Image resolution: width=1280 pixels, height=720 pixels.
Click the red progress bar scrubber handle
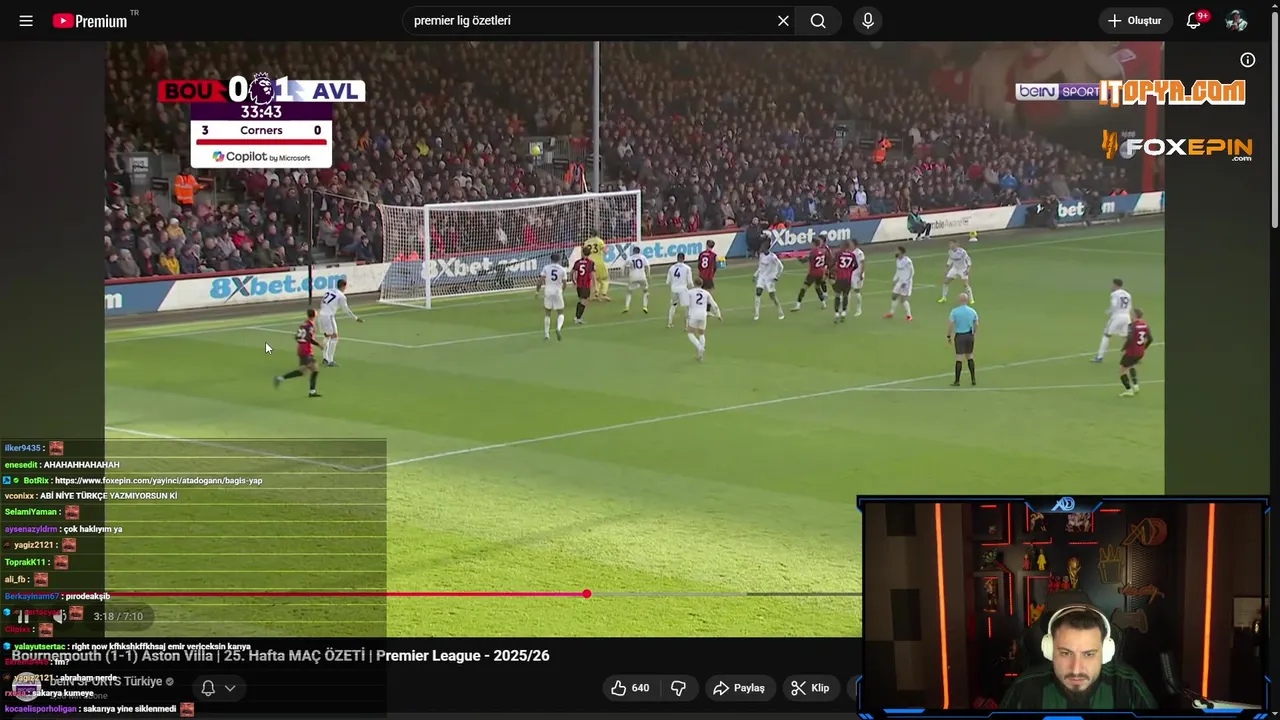[587, 594]
